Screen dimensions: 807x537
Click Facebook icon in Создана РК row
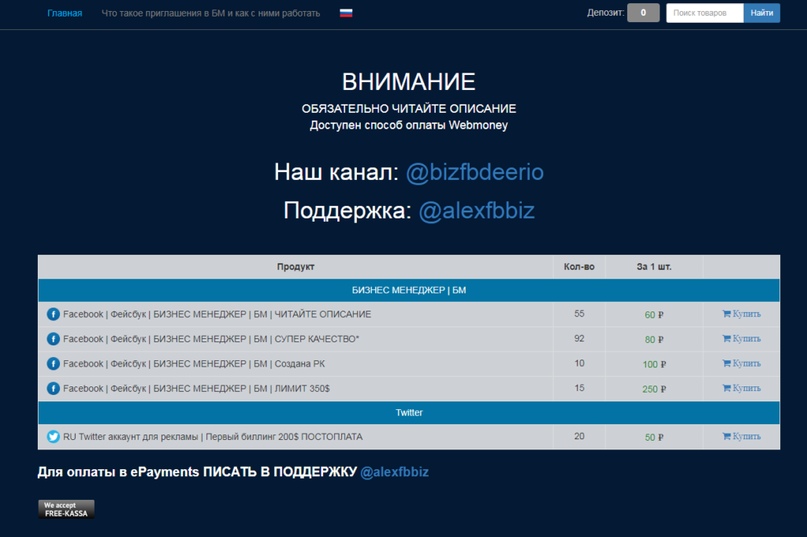(53, 363)
